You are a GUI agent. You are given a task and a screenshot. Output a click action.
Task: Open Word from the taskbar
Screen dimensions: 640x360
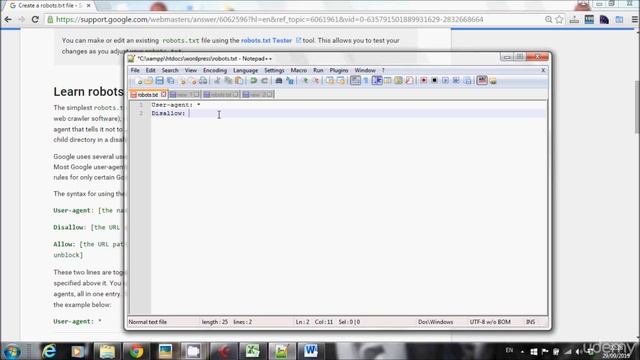point(311,351)
